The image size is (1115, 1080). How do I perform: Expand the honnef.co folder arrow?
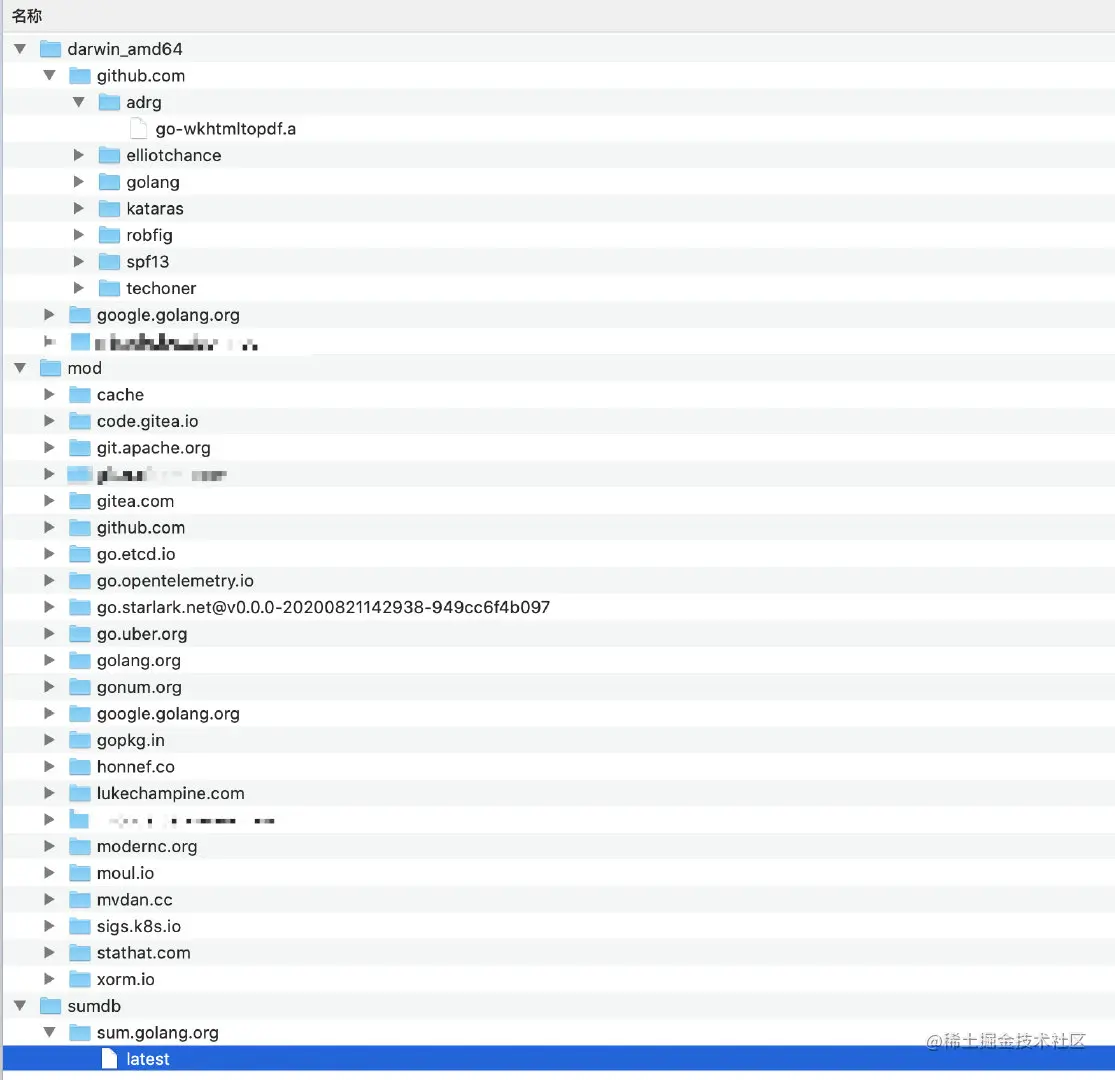click(49, 766)
